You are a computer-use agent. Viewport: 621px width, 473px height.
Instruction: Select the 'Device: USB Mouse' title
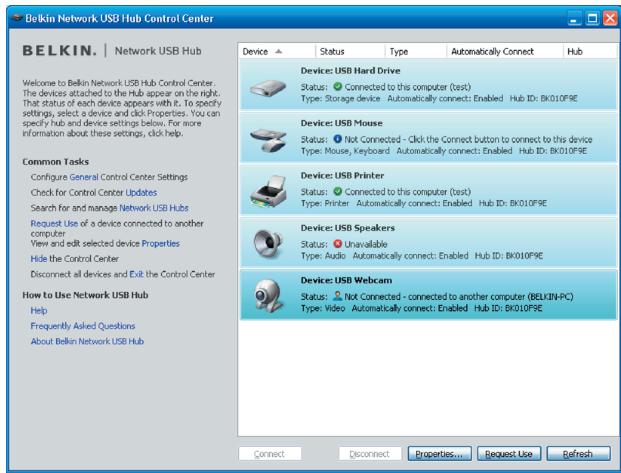coord(341,123)
